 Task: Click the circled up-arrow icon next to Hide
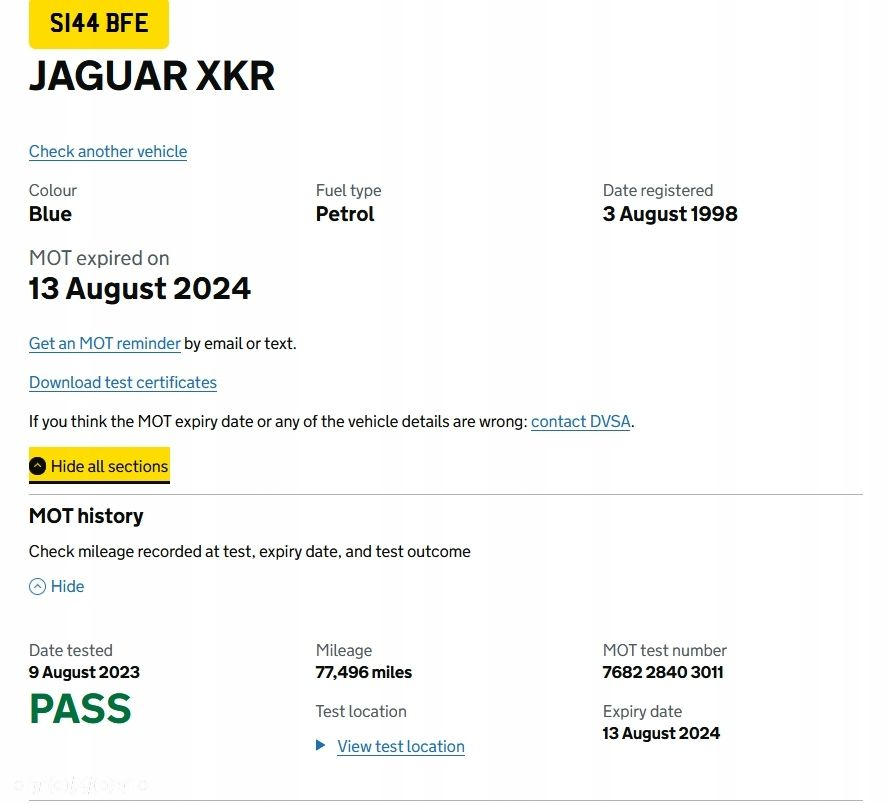click(x=37, y=586)
